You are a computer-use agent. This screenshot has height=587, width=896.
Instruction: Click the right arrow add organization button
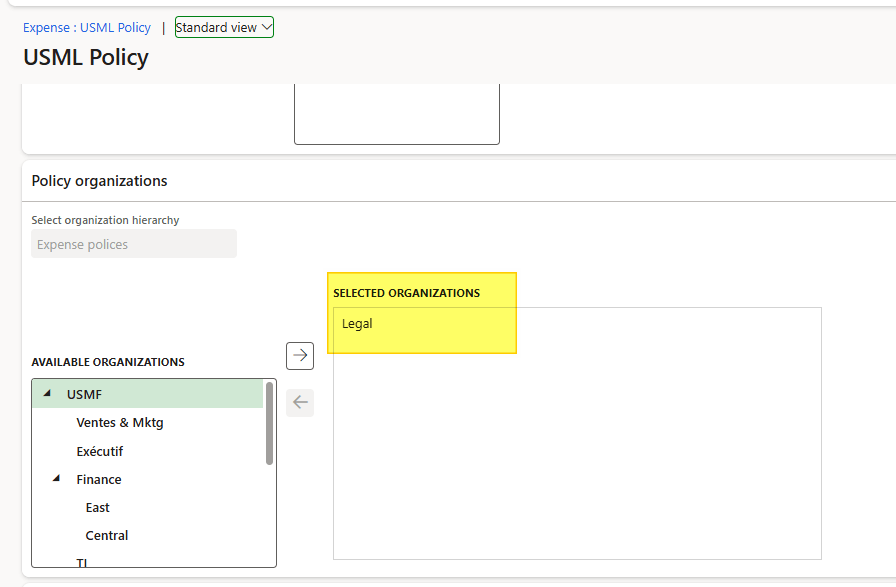tap(300, 355)
